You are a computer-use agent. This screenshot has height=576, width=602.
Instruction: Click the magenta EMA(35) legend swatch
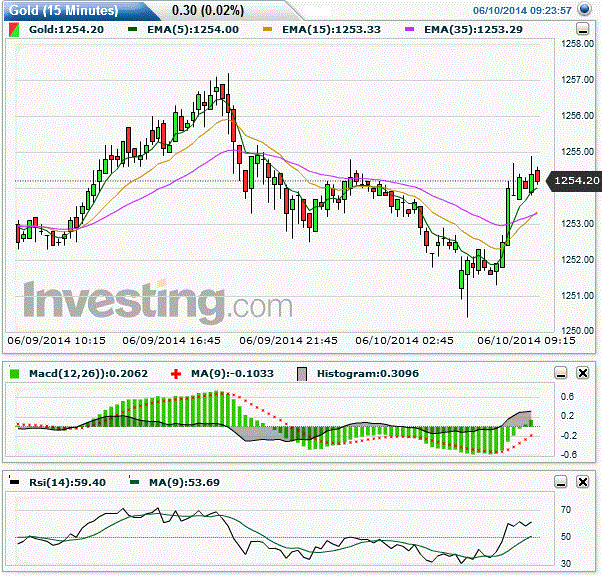pyautogui.click(x=409, y=29)
